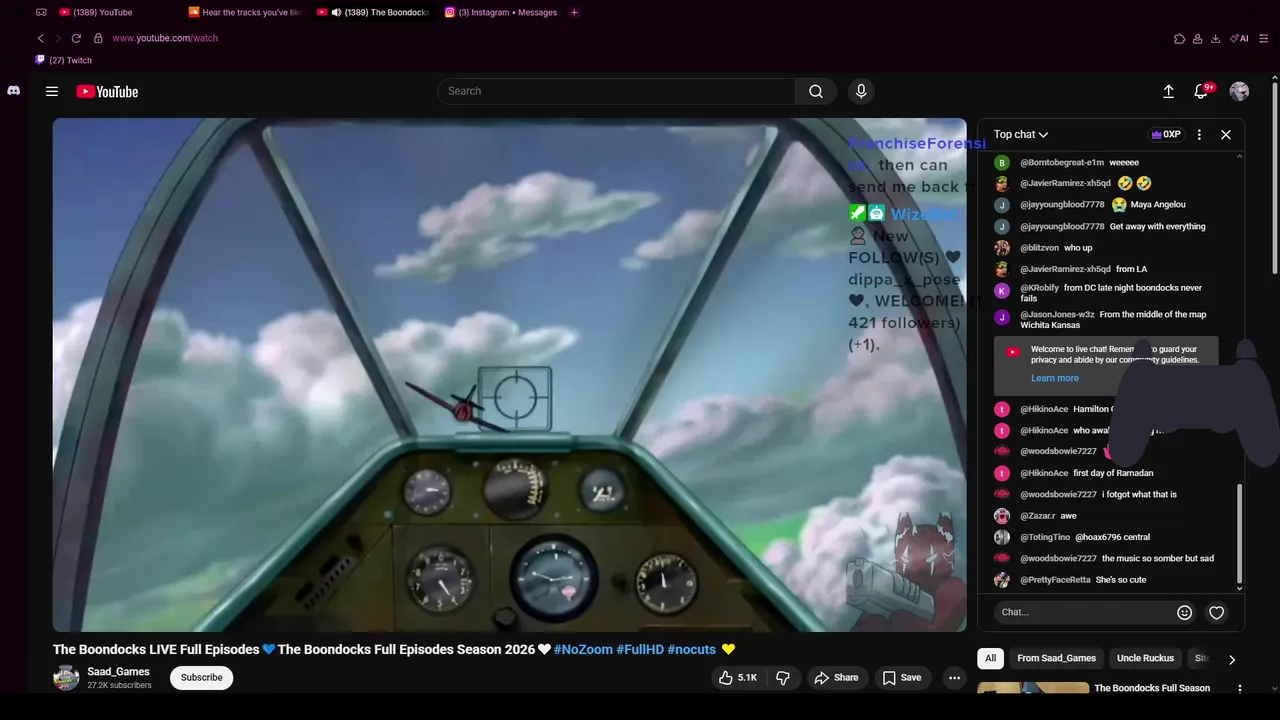Start voice search with microphone icon
The height and width of the screenshot is (720, 1280).
pos(861,91)
